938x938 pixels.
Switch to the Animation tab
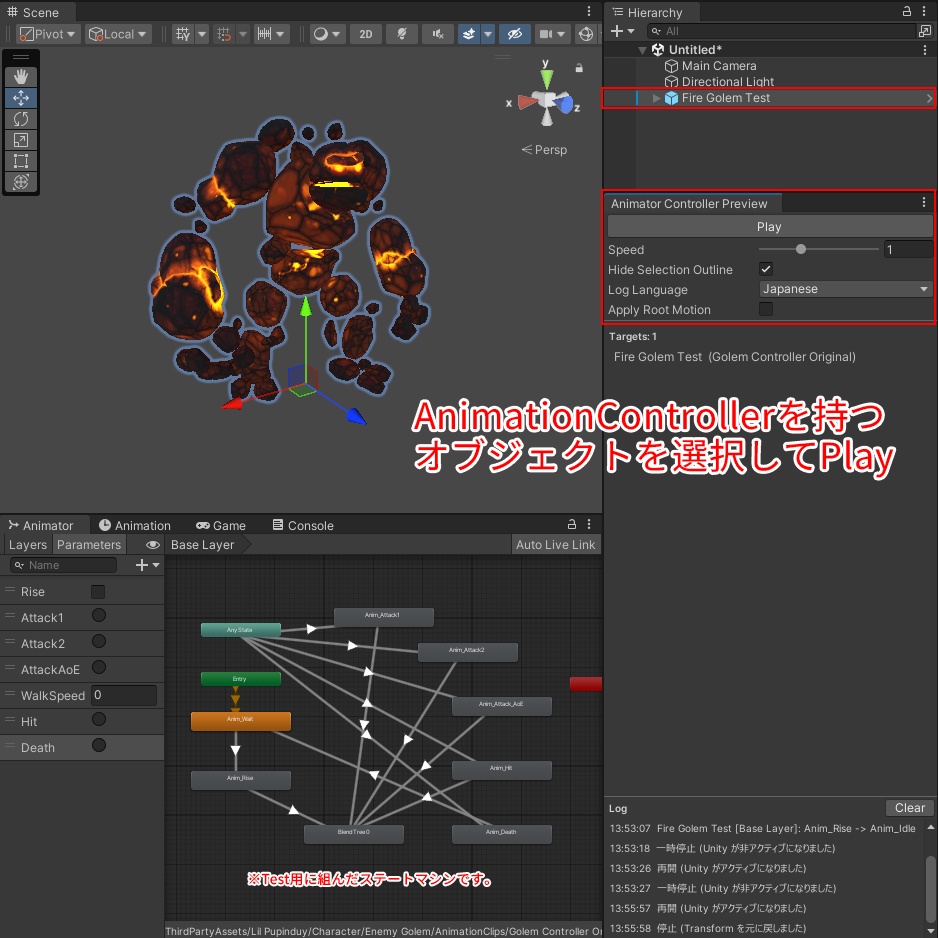coord(135,525)
